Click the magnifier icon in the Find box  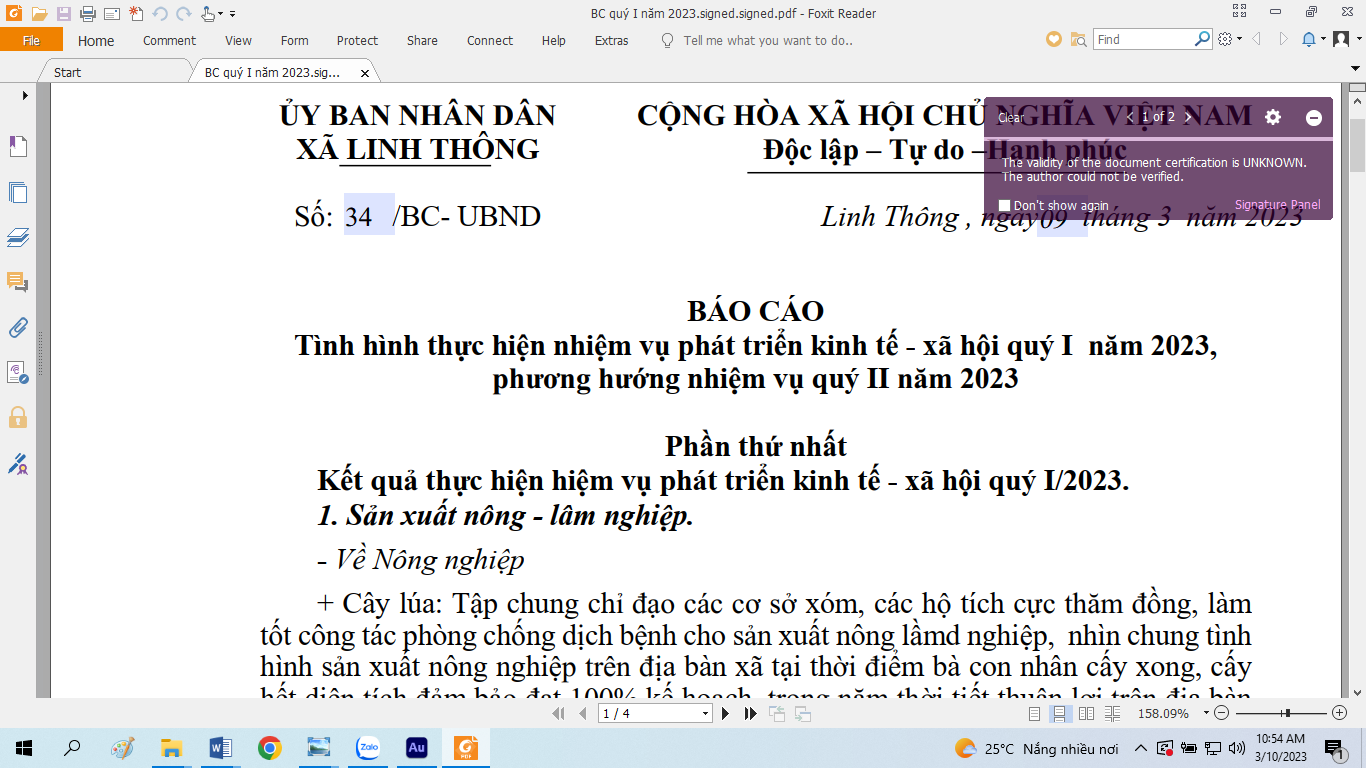point(1203,39)
